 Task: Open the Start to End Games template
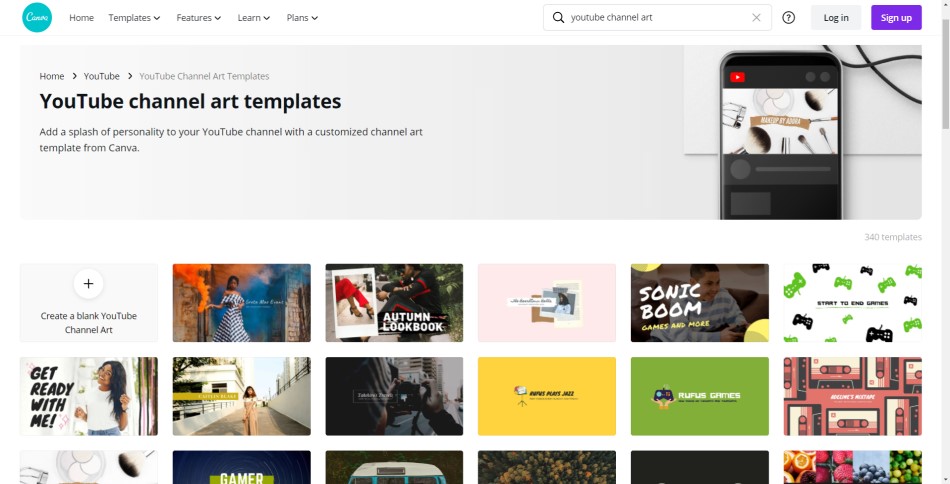pyautogui.click(x=852, y=303)
